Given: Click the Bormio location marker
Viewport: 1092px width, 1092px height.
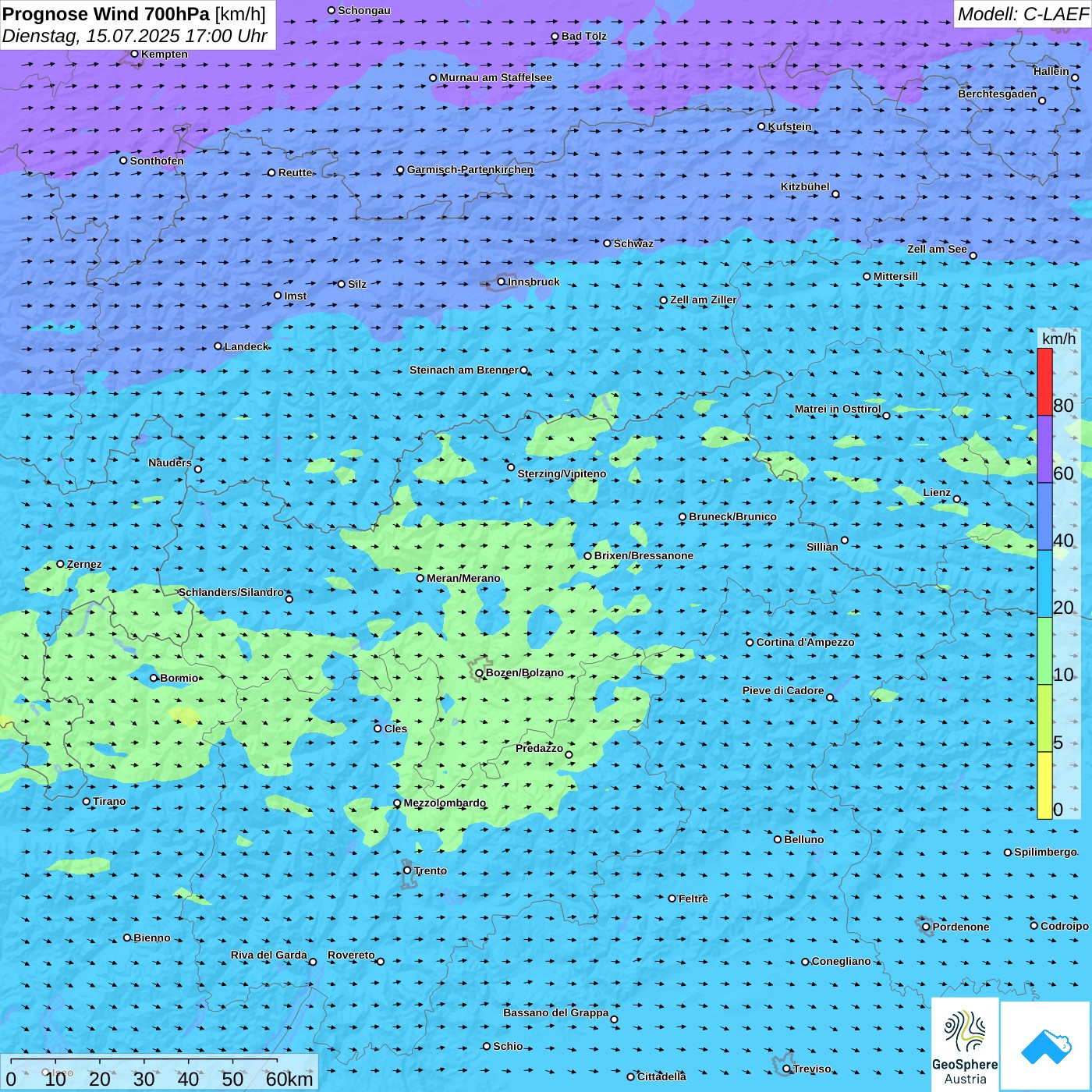Looking at the screenshot, I should pyautogui.click(x=154, y=678).
